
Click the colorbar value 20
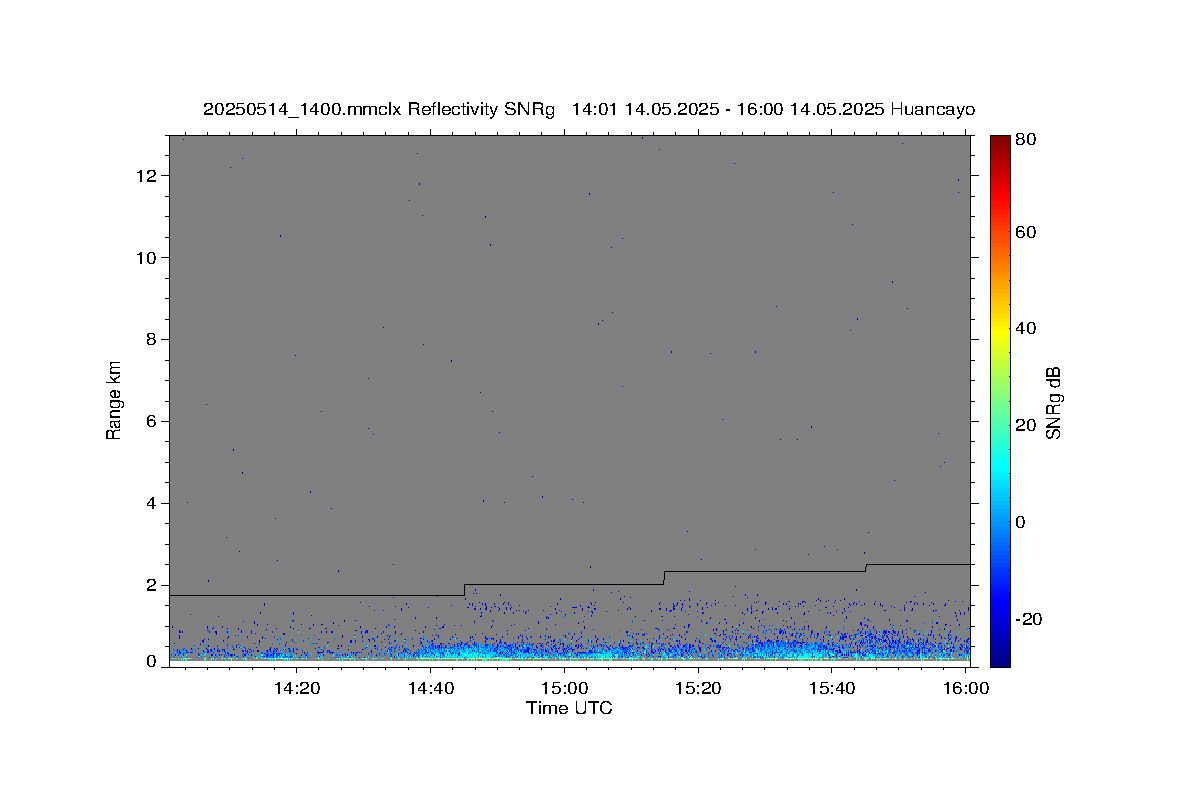click(x=1025, y=426)
